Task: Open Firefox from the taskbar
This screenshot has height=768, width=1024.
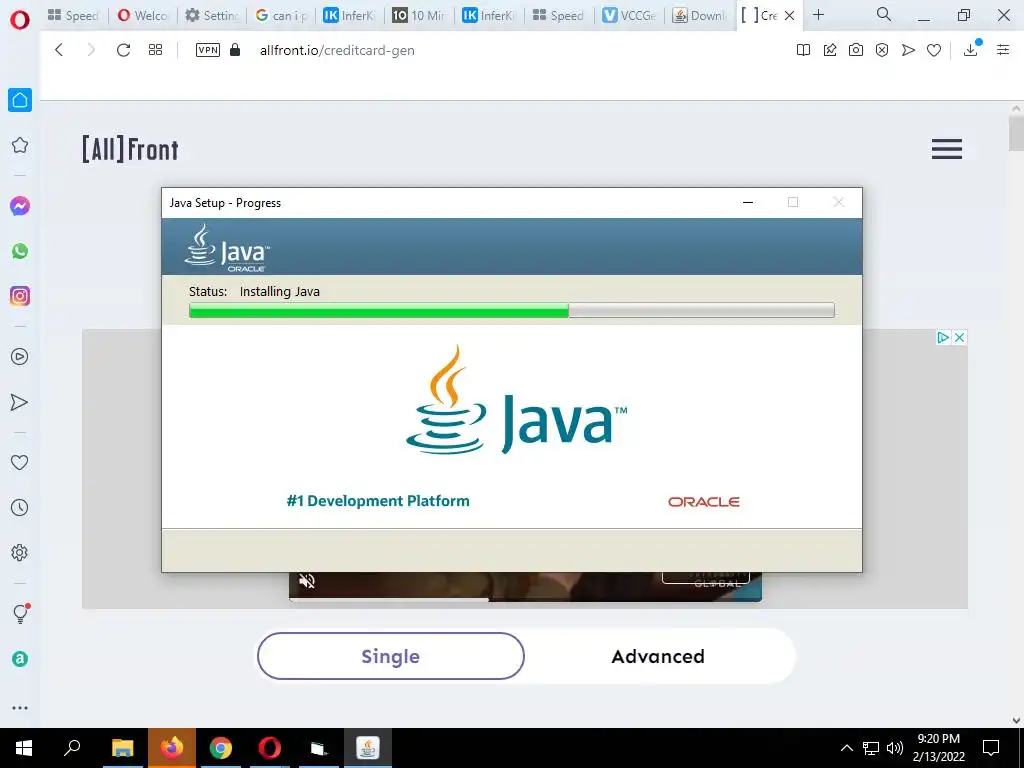Action: (172, 748)
